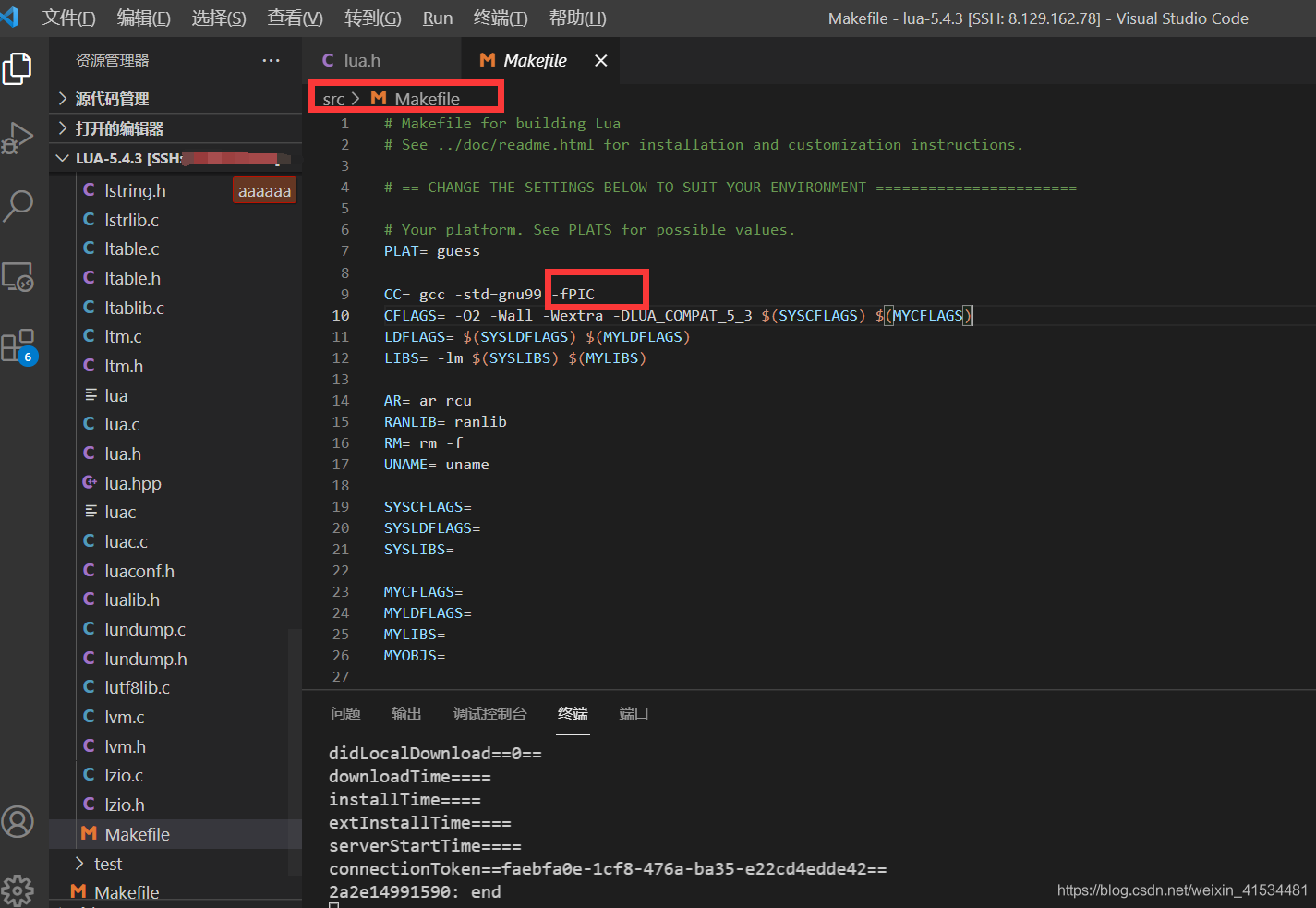1316x908 pixels.
Task: Open the Extensions view with badge 6
Action: 19,346
